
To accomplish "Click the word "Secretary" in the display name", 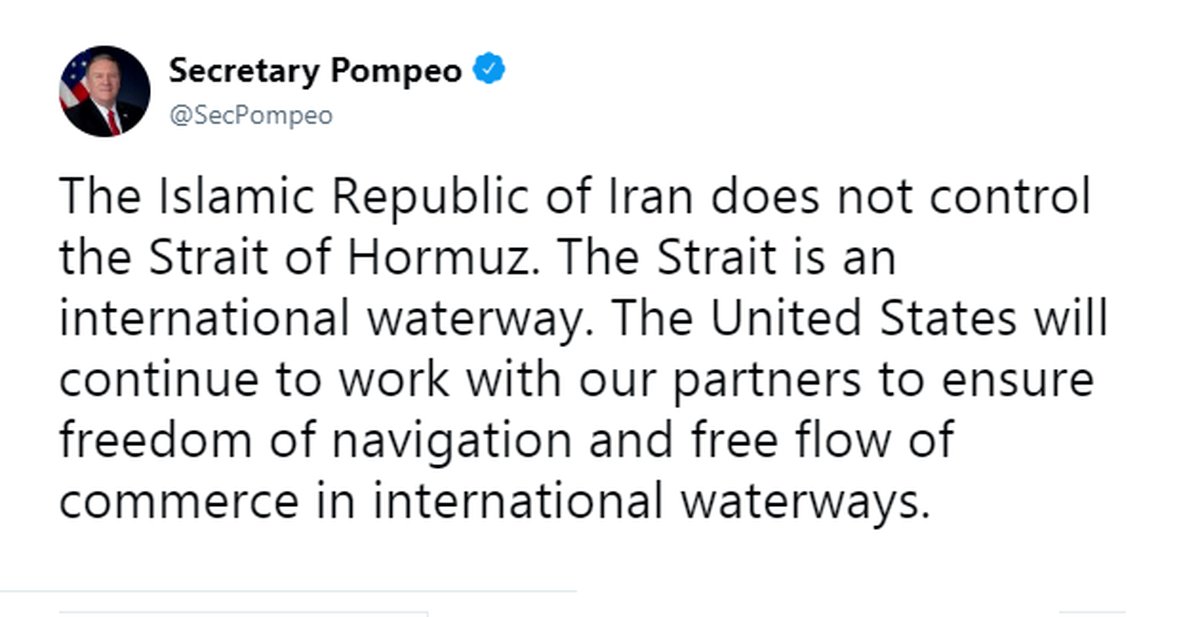I will [x=242, y=72].
